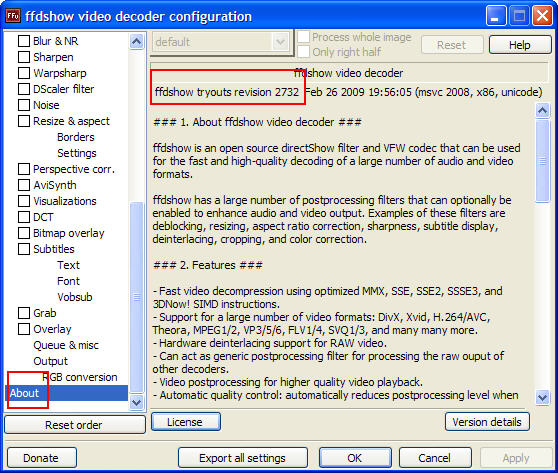The image size is (558, 473).
Task: Confirm with the OK button
Action: pos(355,458)
